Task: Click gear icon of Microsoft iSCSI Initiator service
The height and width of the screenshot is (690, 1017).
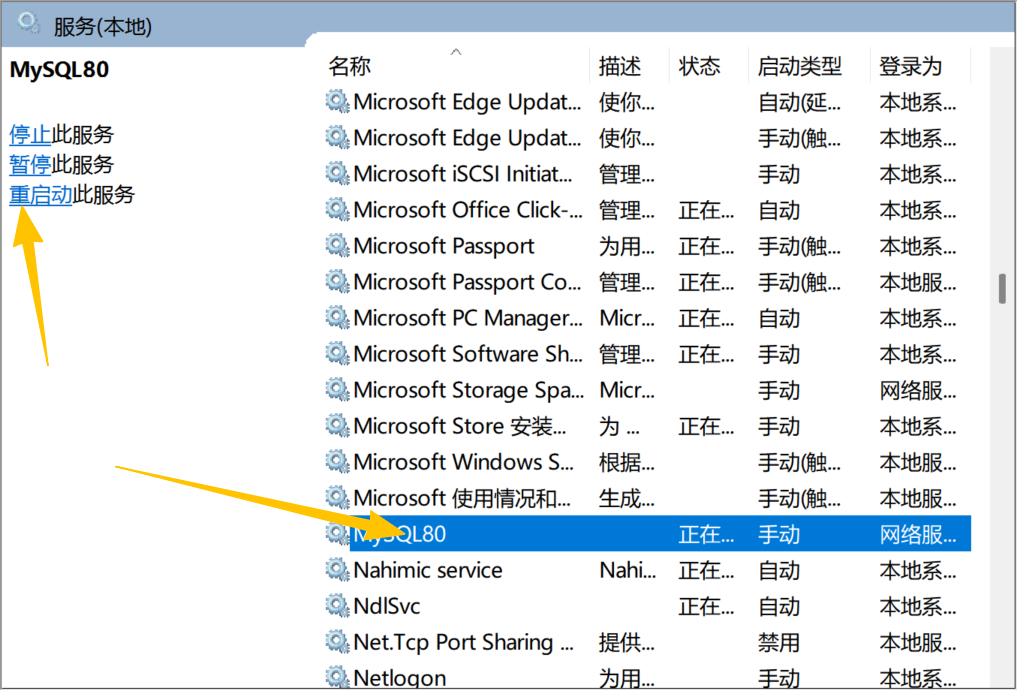Action: (337, 173)
